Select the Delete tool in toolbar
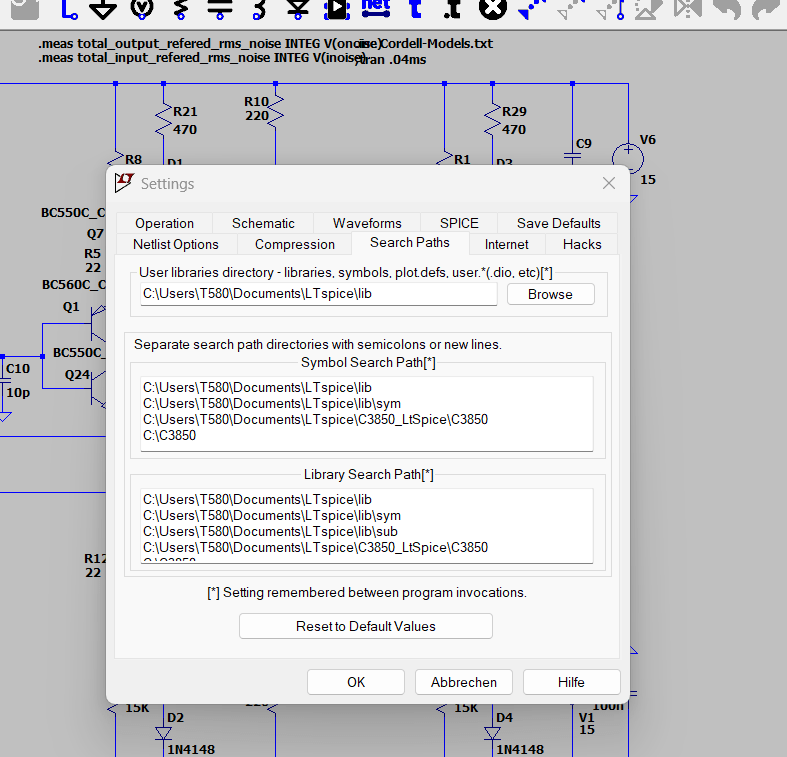Viewport: 787px width, 757px height. coord(493,9)
